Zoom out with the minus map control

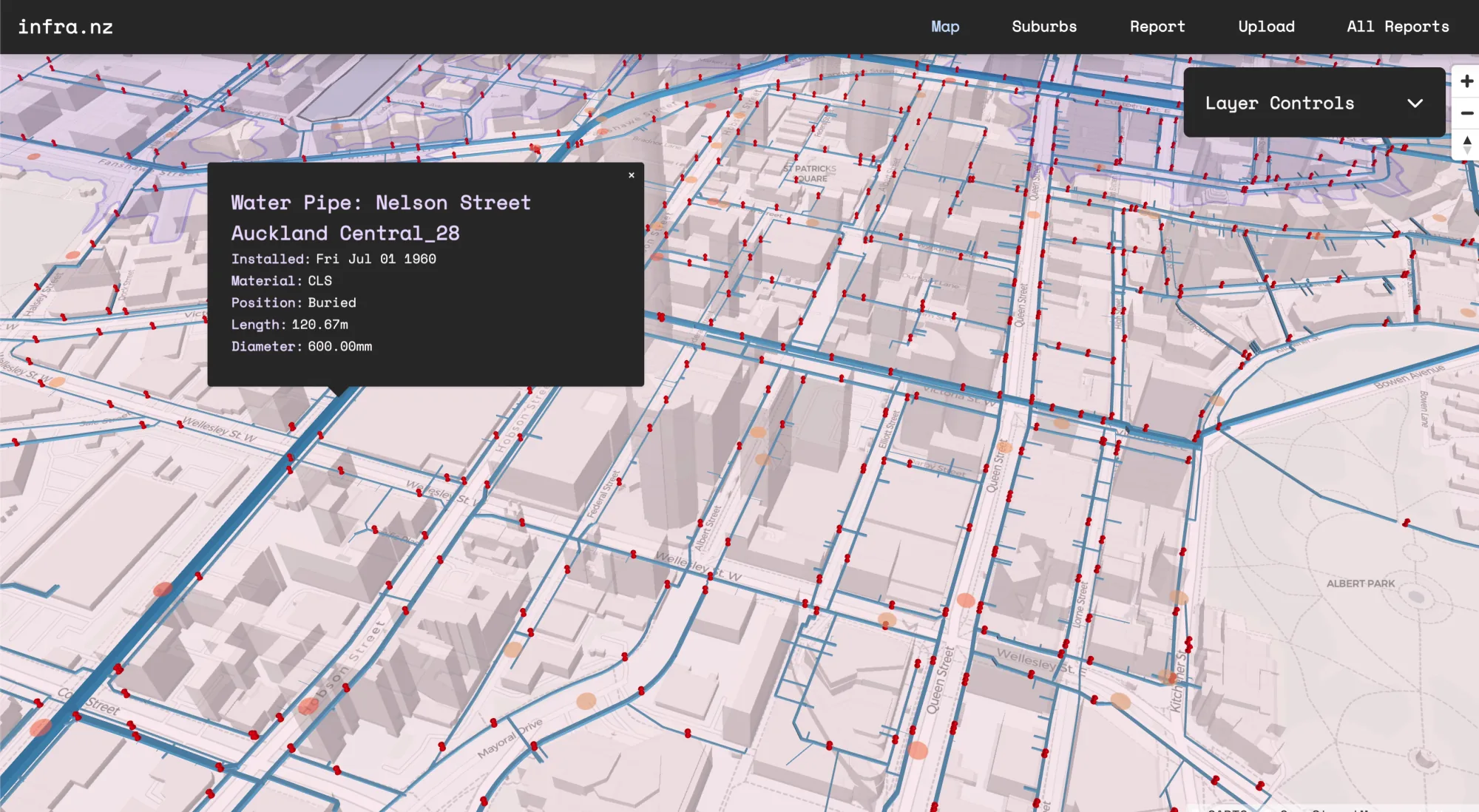click(1466, 113)
